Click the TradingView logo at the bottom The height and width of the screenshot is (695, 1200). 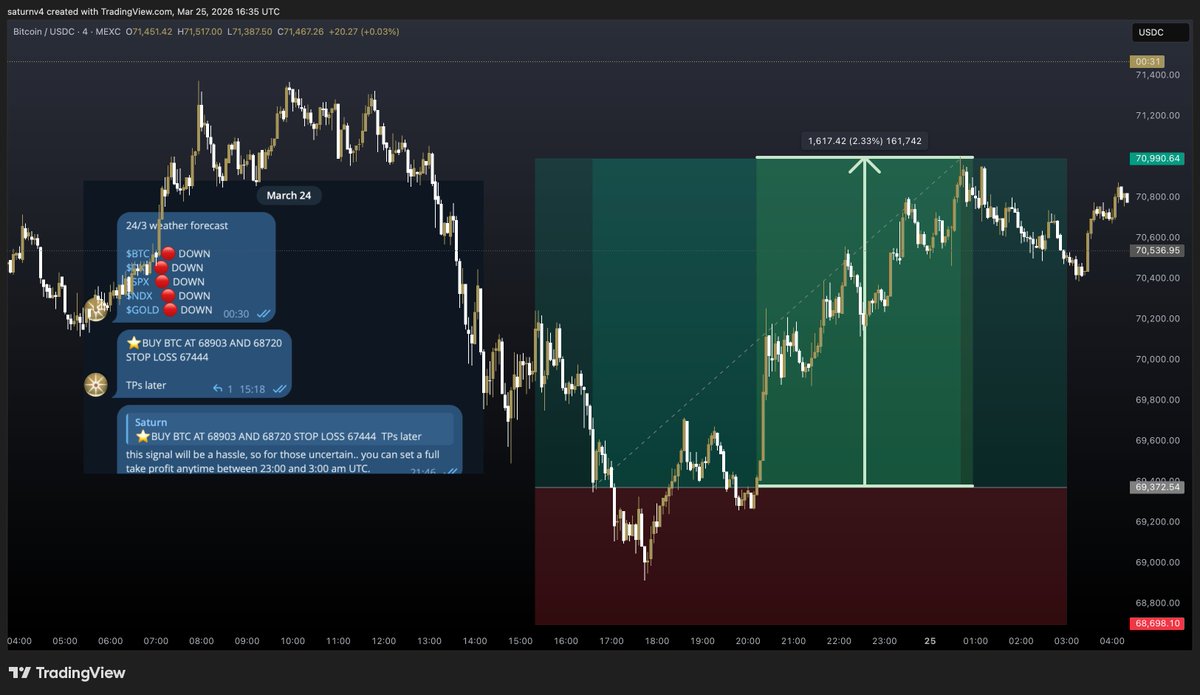pyautogui.click(x=67, y=673)
